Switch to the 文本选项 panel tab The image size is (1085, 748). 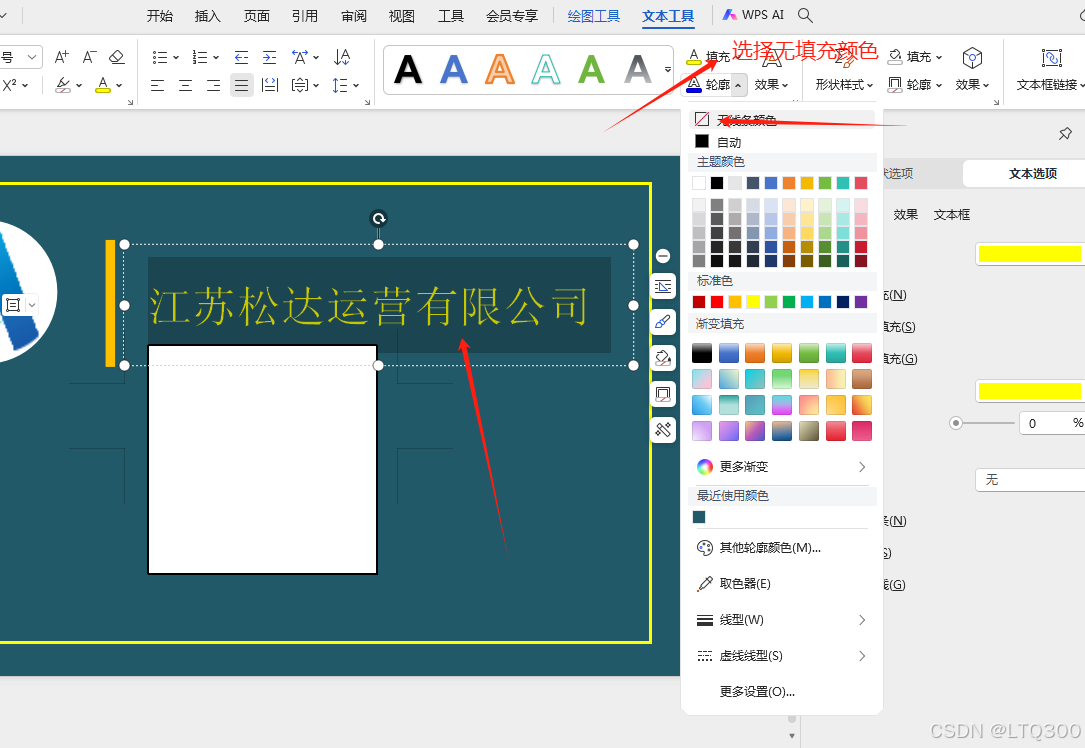[1032, 174]
